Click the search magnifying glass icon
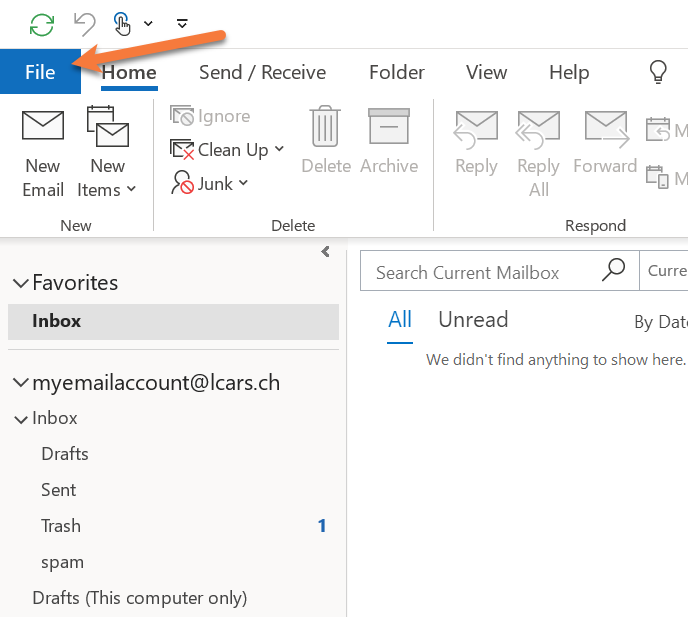Image resolution: width=688 pixels, height=617 pixels. pos(613,271)
